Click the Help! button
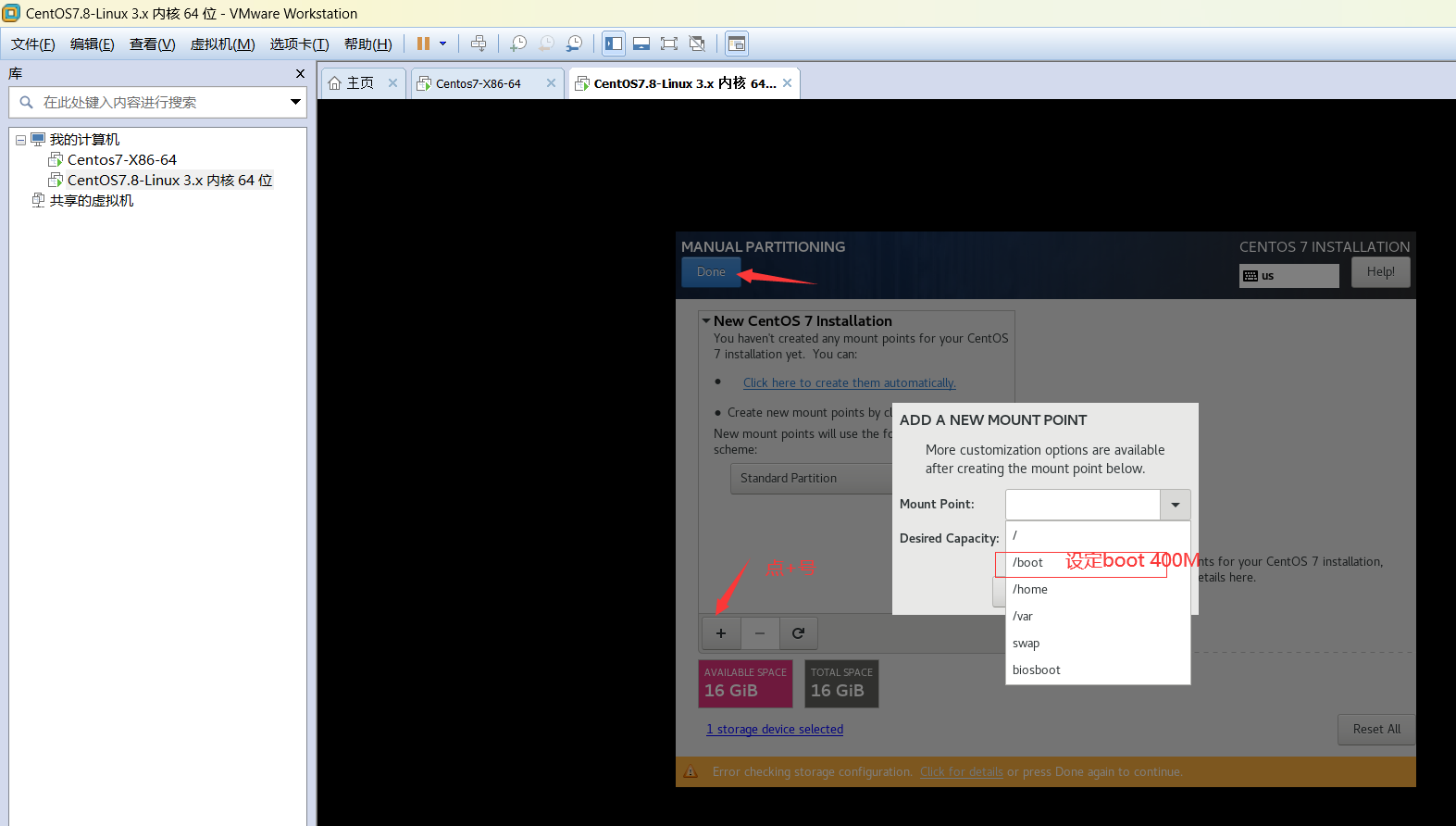This screenshot has height=826, width=1456. [x=1380, y=272]
